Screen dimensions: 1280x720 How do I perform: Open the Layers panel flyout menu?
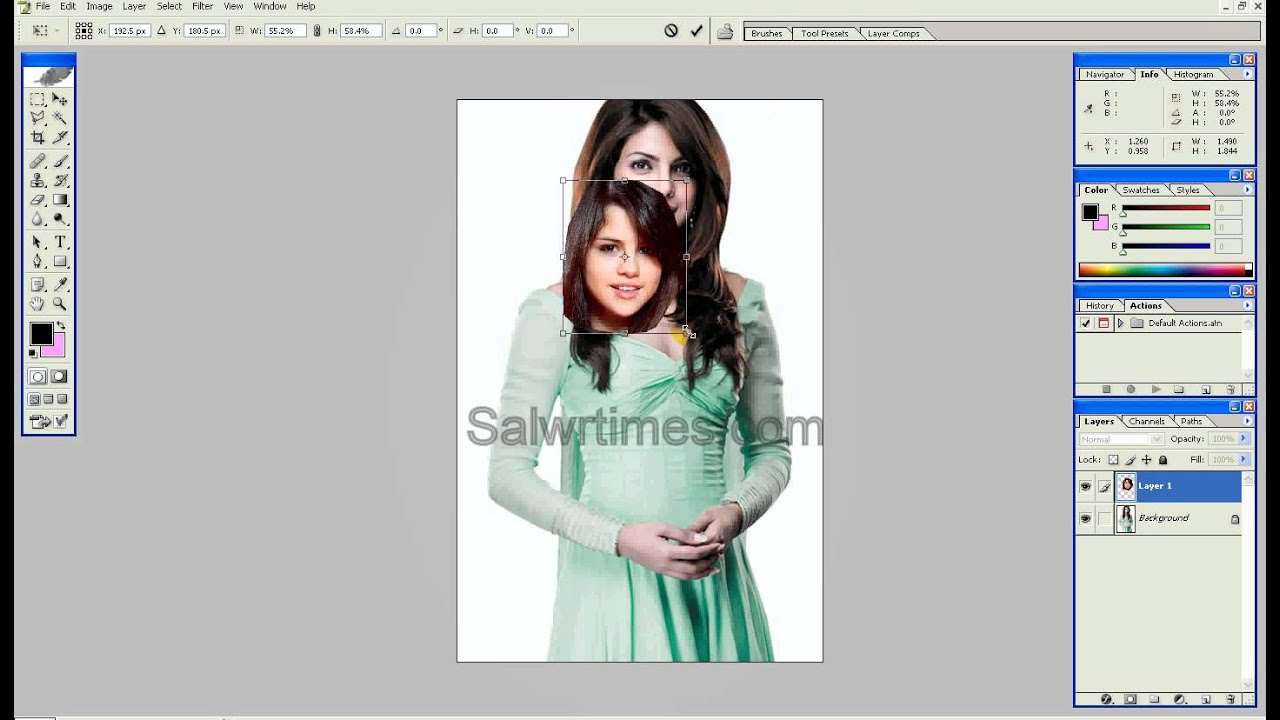point(1247,422)
